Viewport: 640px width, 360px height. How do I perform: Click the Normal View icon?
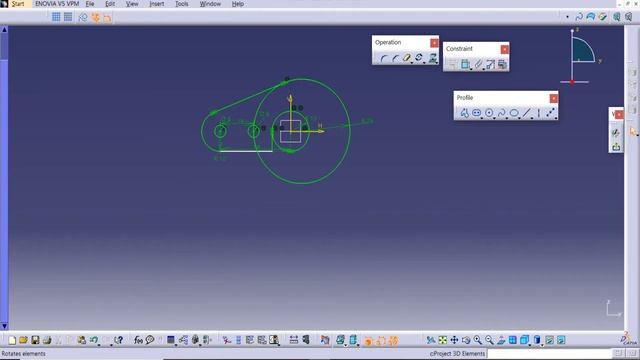tap(501, 340)
